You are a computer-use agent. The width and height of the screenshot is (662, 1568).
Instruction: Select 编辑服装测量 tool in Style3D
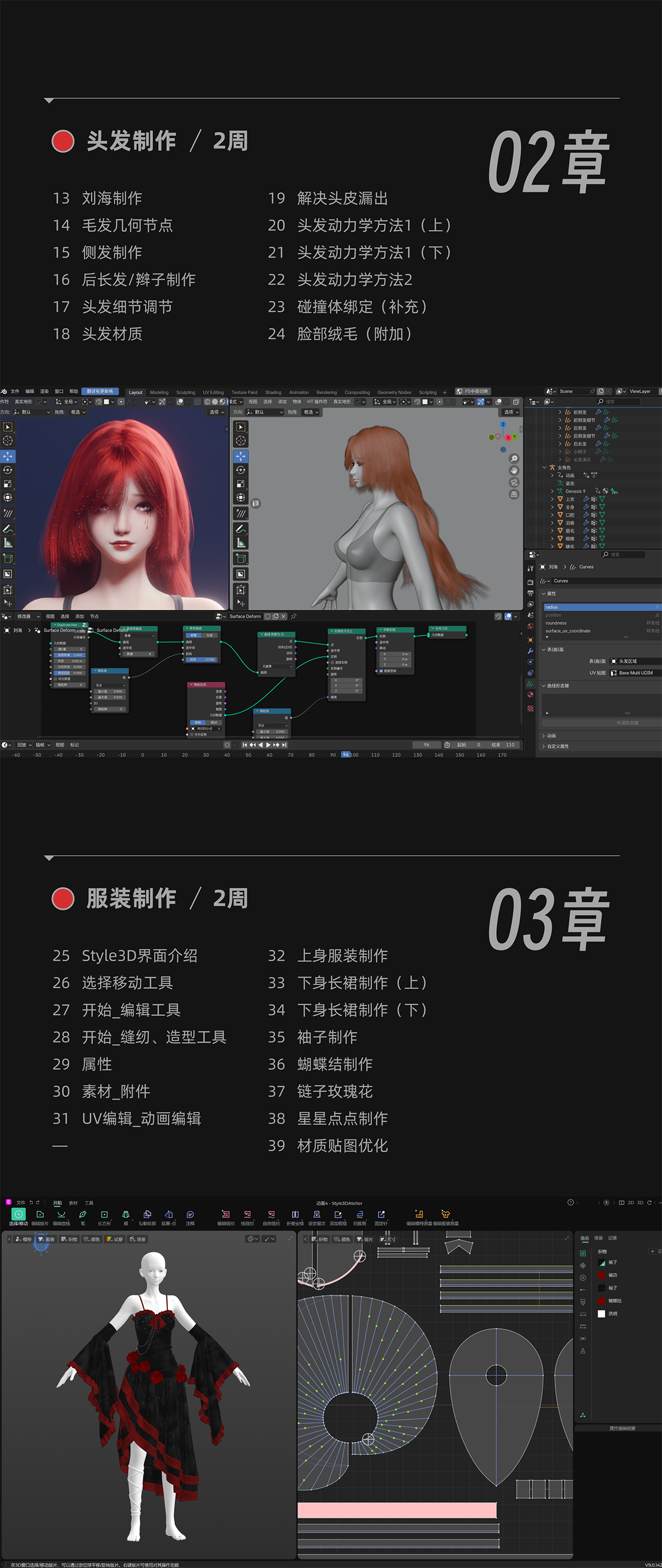coord(446,1217)
